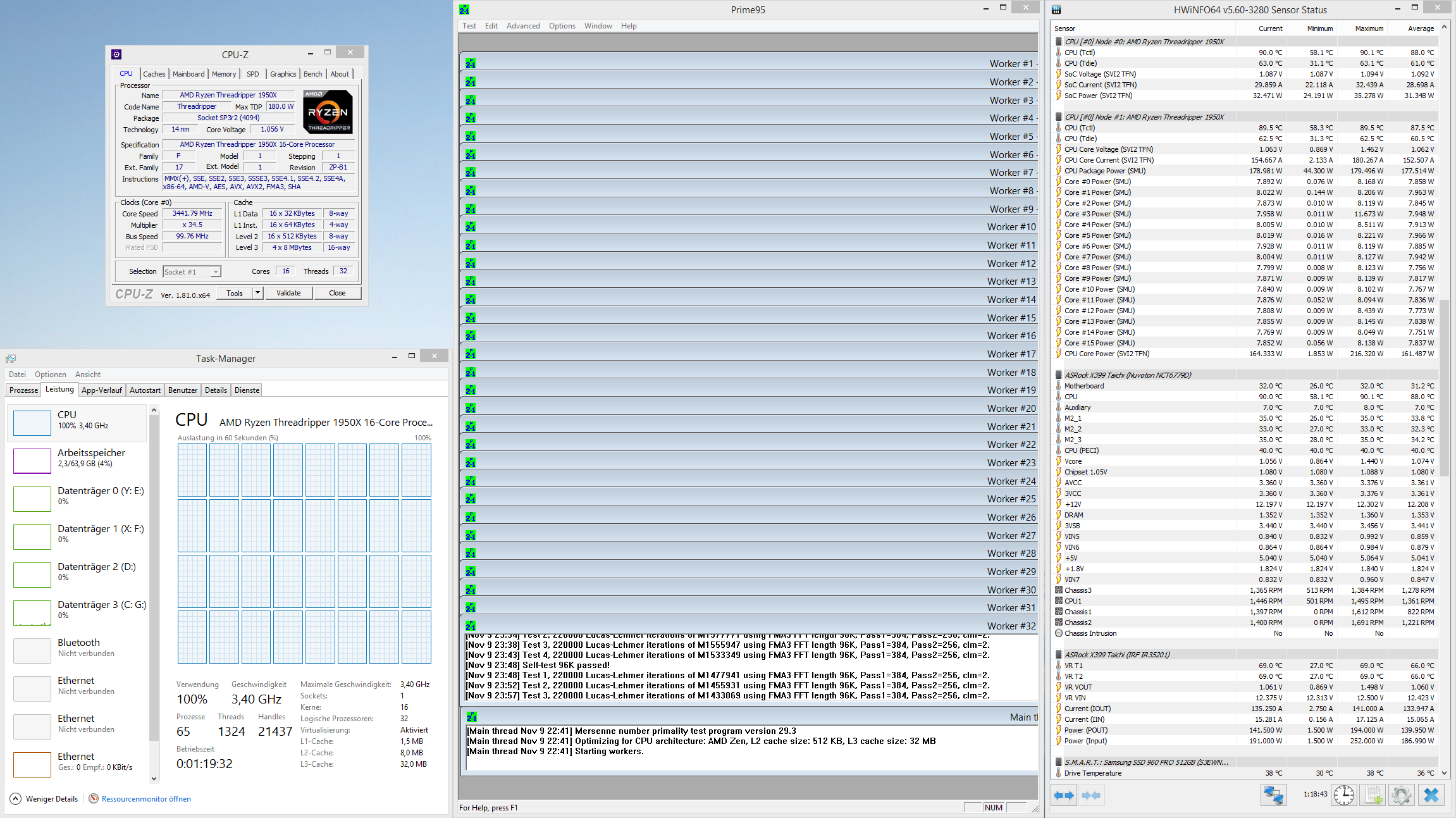Viewport: 1456px width, 818px height.
Task: Click the shrink-columns arrows icon in HWiNFO
Action: (1091, 795)
